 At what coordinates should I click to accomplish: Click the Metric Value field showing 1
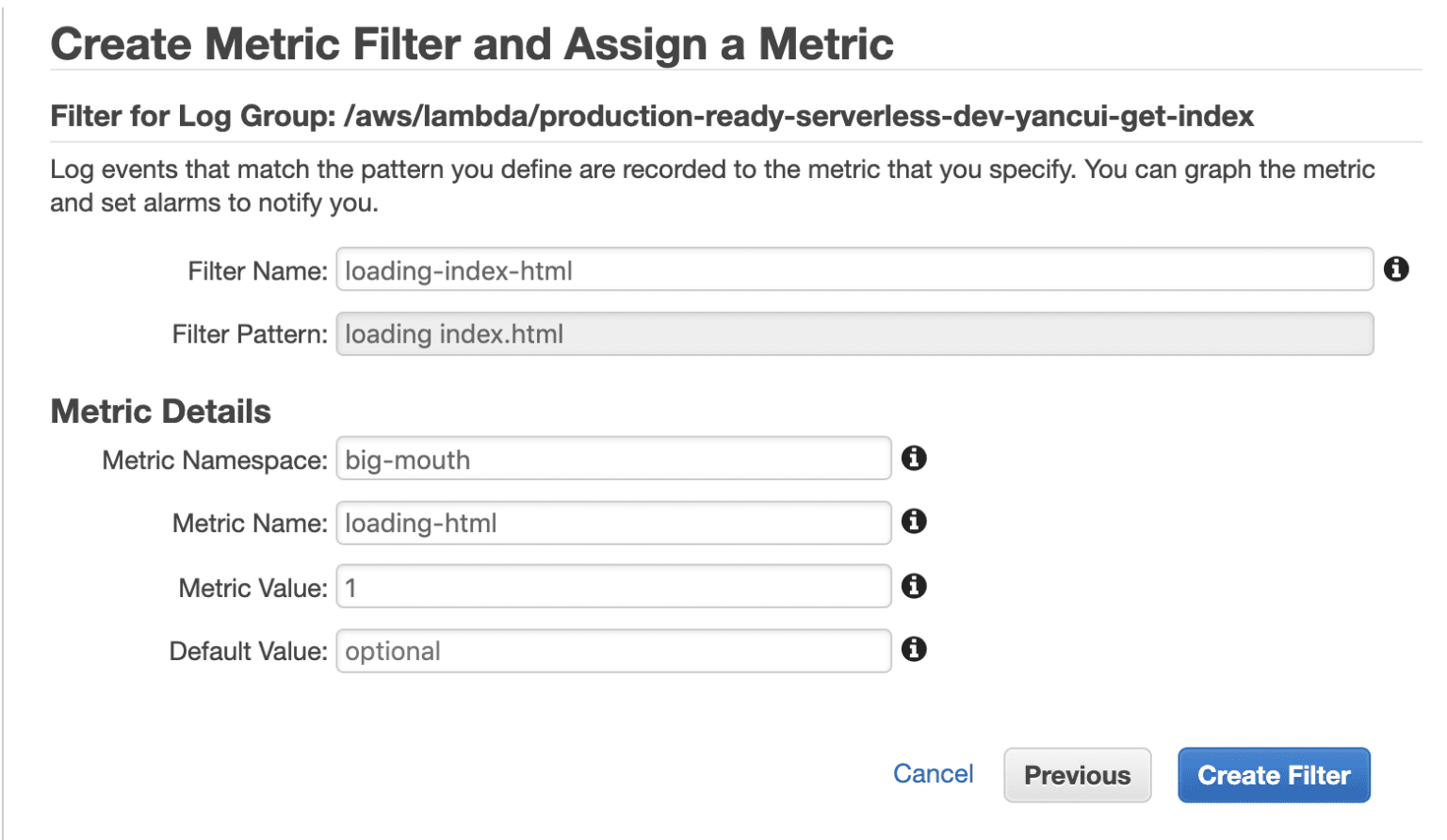click(612, 586)
